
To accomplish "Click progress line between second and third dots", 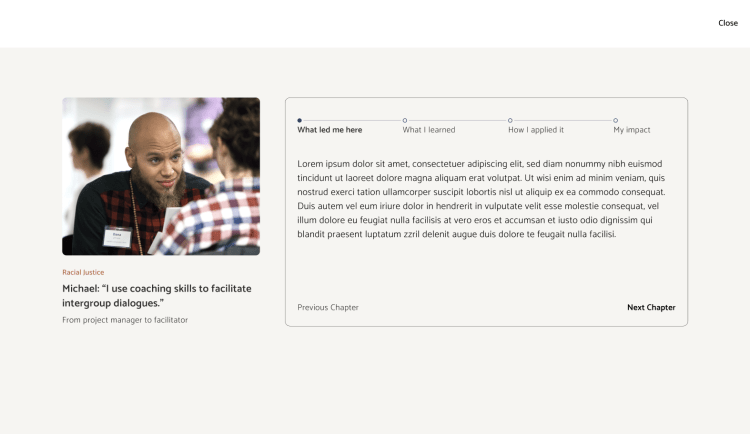I will (457, 120).
